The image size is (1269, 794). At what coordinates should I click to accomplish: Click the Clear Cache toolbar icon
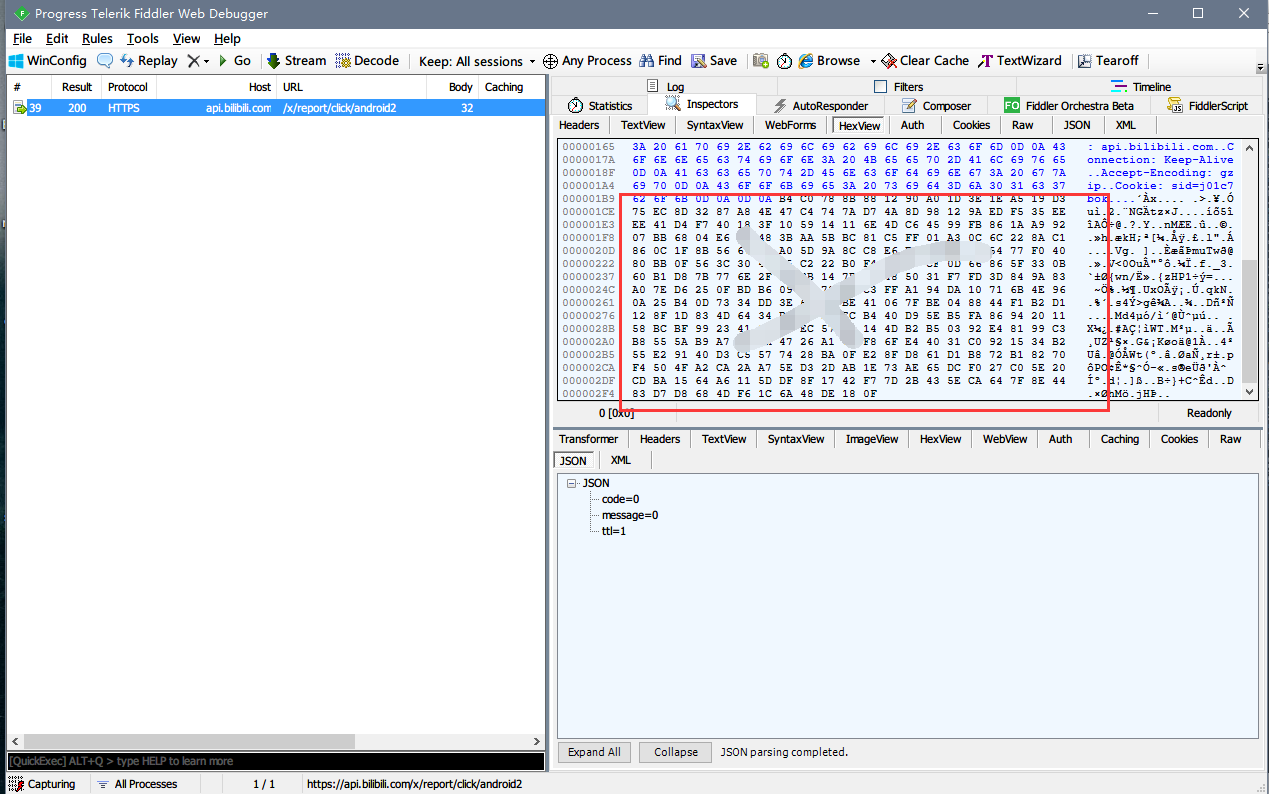coord(890,61)
